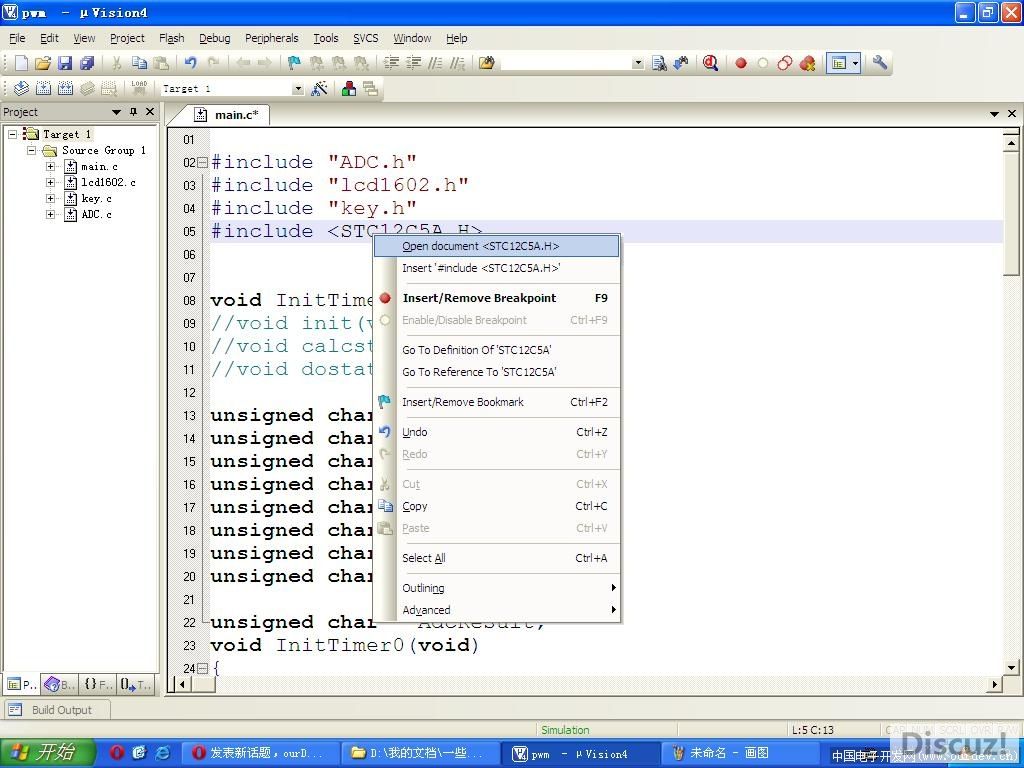Build target files icon
1024x768 pixels.
(43, 88)
